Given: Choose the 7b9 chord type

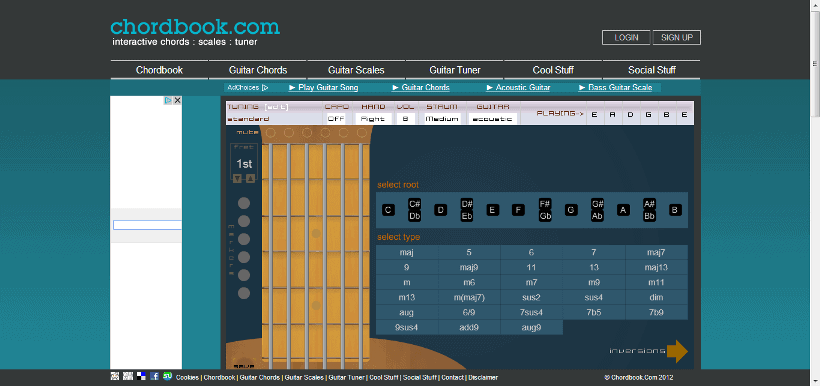Looking at the screenshot, I should (x=656, y=313).
